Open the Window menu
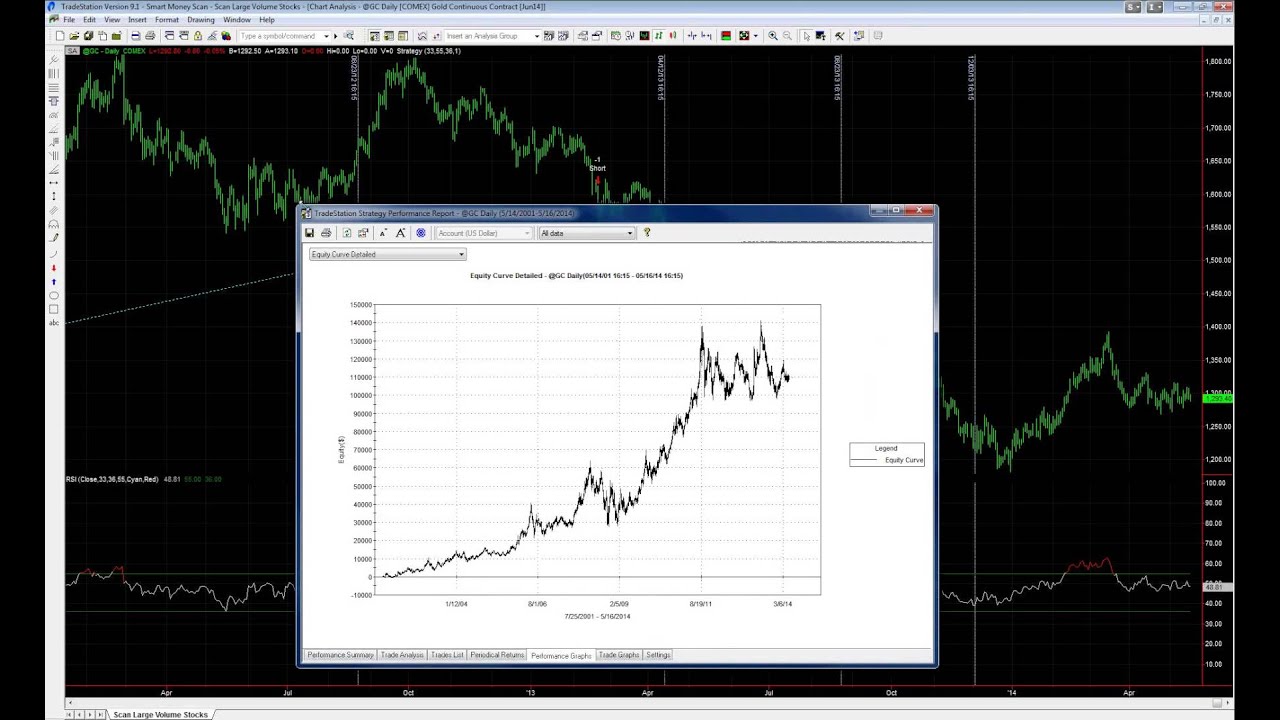The width and height of the screenshot is (1280, 720). point(237,20)
